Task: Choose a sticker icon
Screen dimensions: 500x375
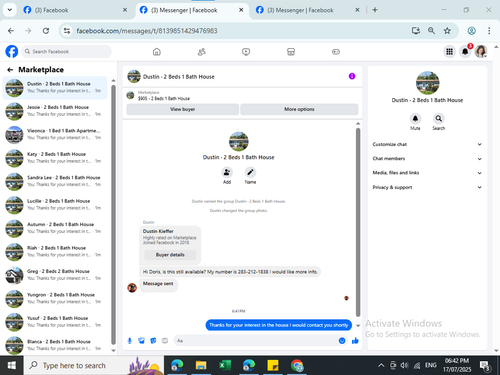Action: point(153,341)
